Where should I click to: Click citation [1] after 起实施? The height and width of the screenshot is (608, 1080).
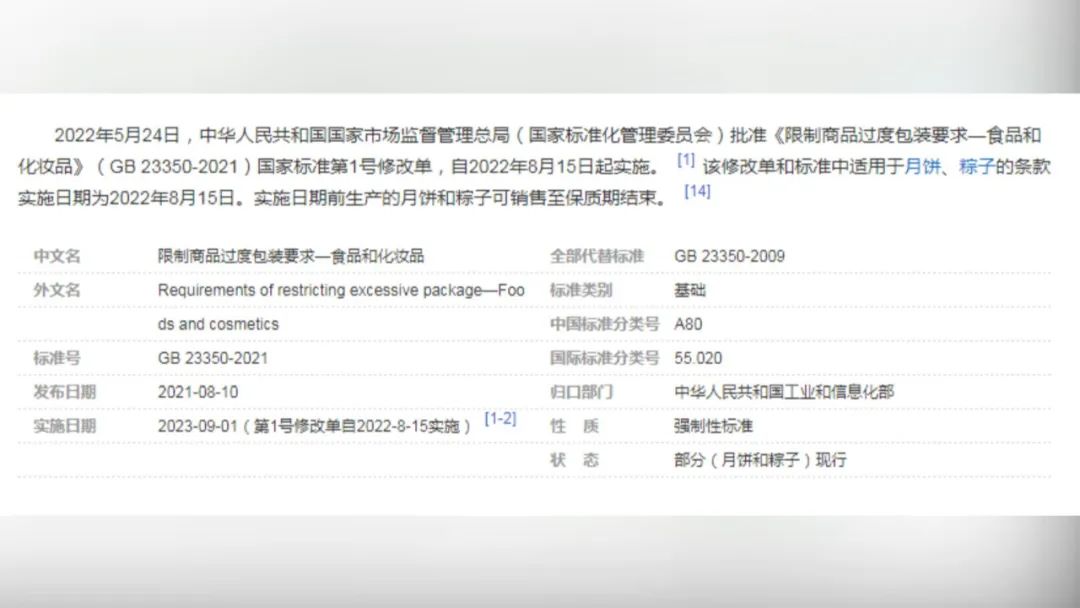(686, 160)
